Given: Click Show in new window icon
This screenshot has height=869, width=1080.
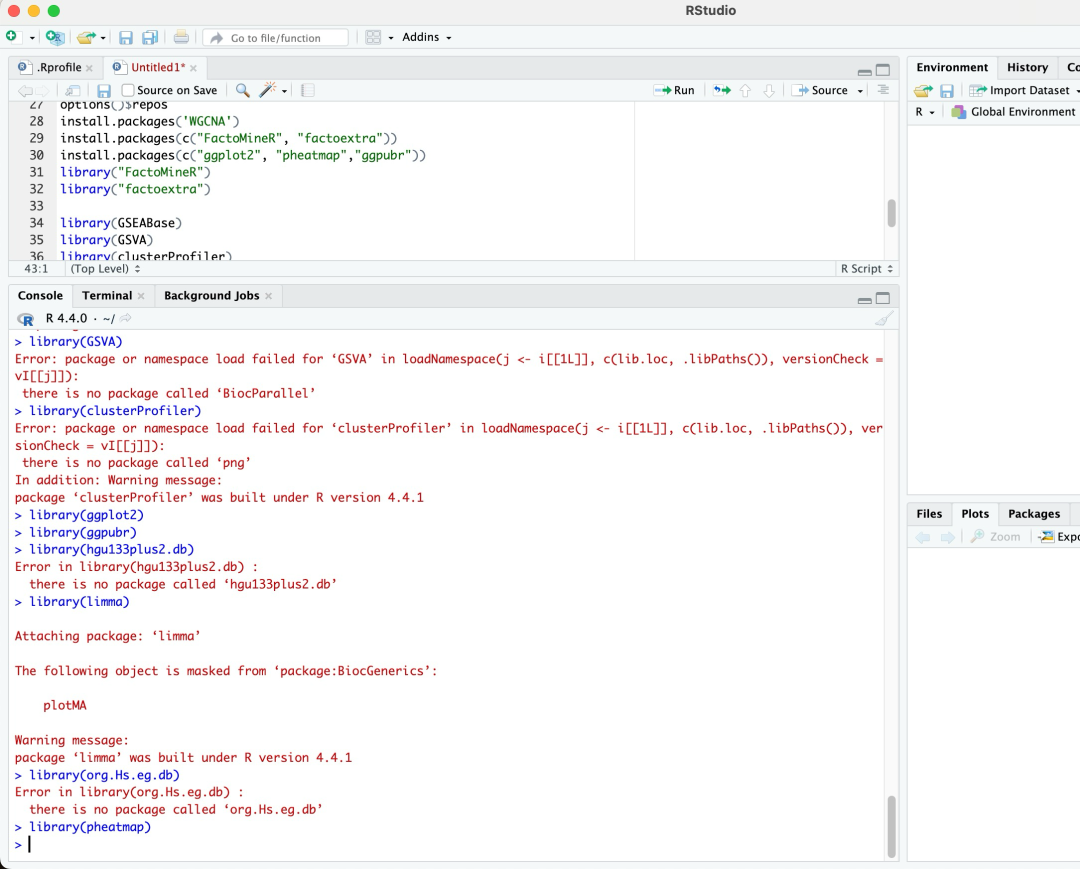Looking at the screenshot, I should [x=72, y=90].
